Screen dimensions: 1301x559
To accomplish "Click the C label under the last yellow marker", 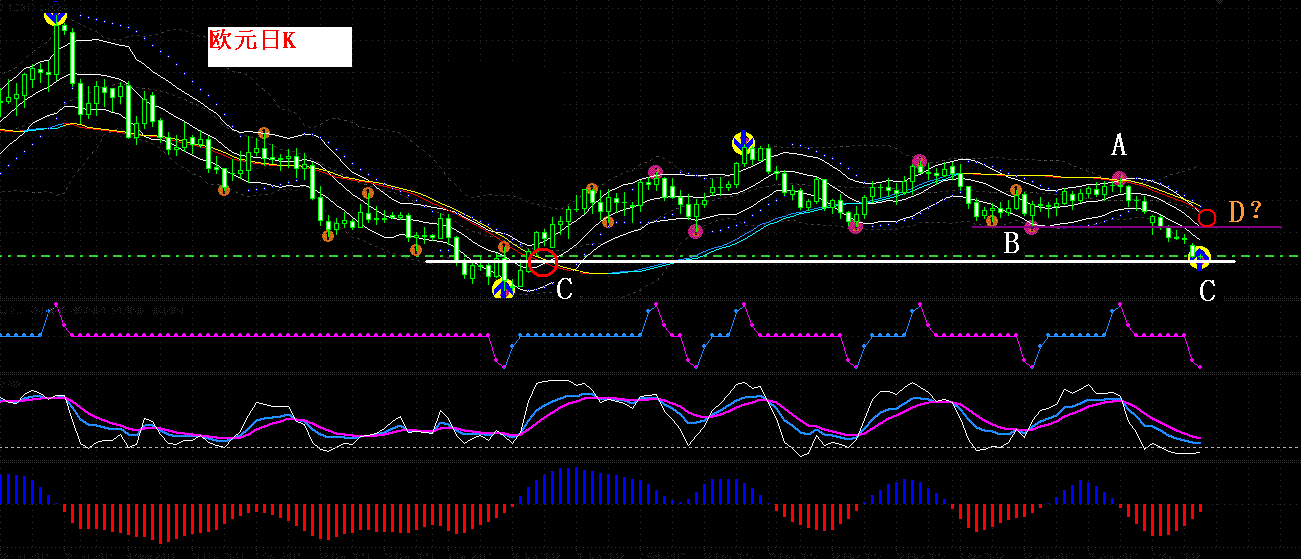I will tap(1208, 291).
